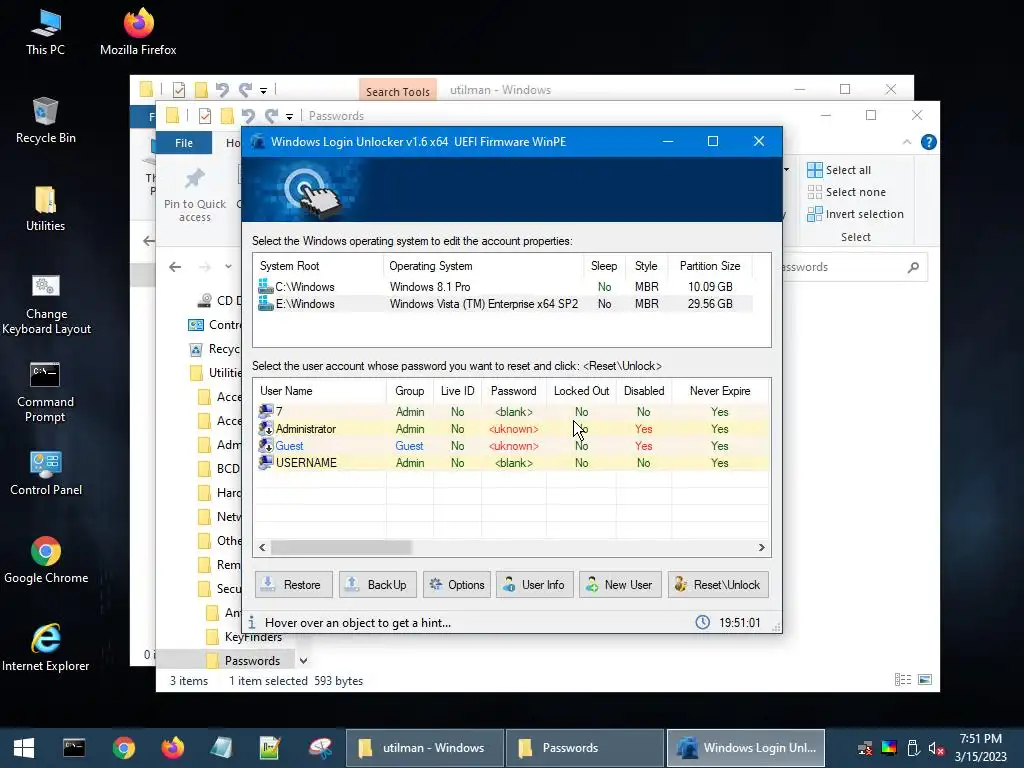
Task: Click New User button
Action: 620,584
